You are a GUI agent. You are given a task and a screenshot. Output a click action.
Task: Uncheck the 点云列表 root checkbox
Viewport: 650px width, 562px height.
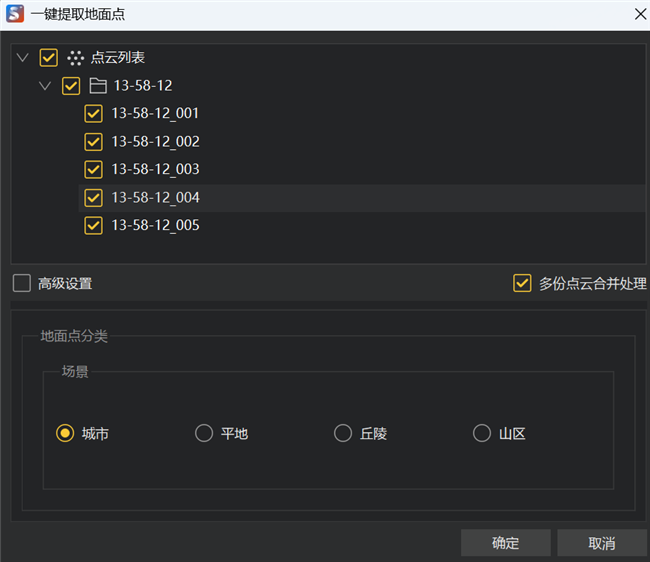click(49, 58)
